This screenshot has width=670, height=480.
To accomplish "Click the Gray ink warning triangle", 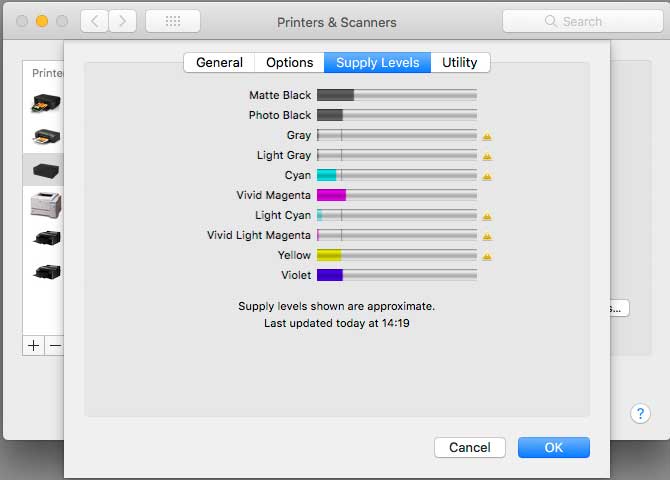I will [x=487, y=136].
